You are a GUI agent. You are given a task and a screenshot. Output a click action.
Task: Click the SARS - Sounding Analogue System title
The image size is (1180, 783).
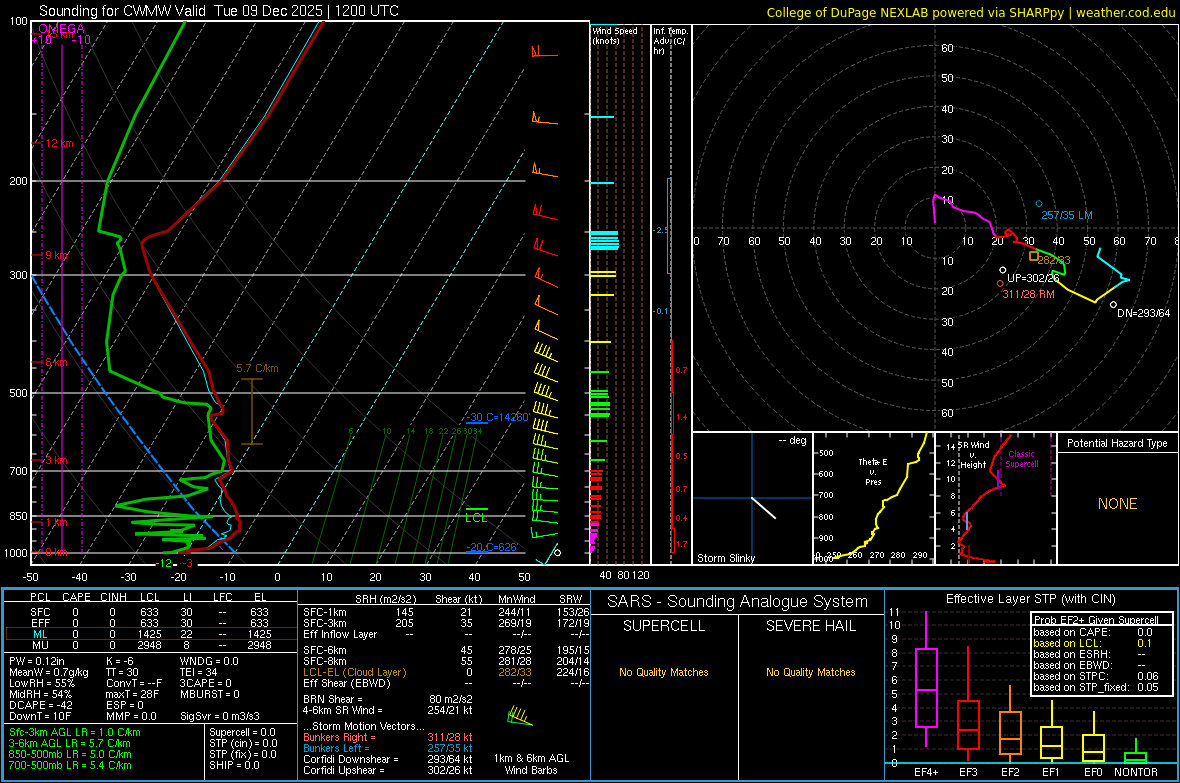tap(737, 602)
